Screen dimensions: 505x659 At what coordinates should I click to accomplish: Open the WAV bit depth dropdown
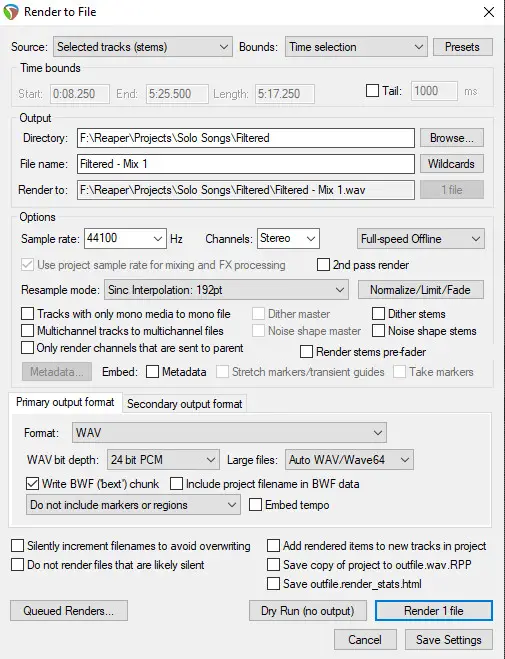pos(163,460)
